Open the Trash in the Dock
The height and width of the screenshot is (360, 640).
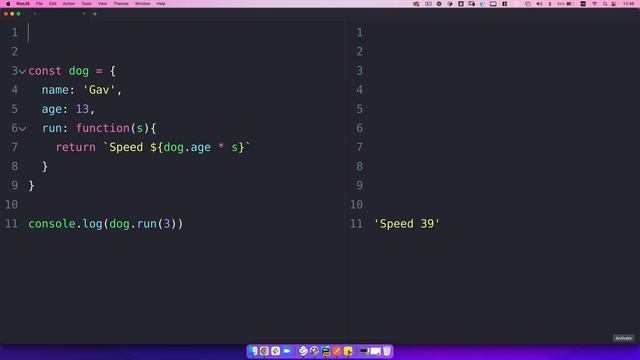pyautogui.click(x=387, y=351)
